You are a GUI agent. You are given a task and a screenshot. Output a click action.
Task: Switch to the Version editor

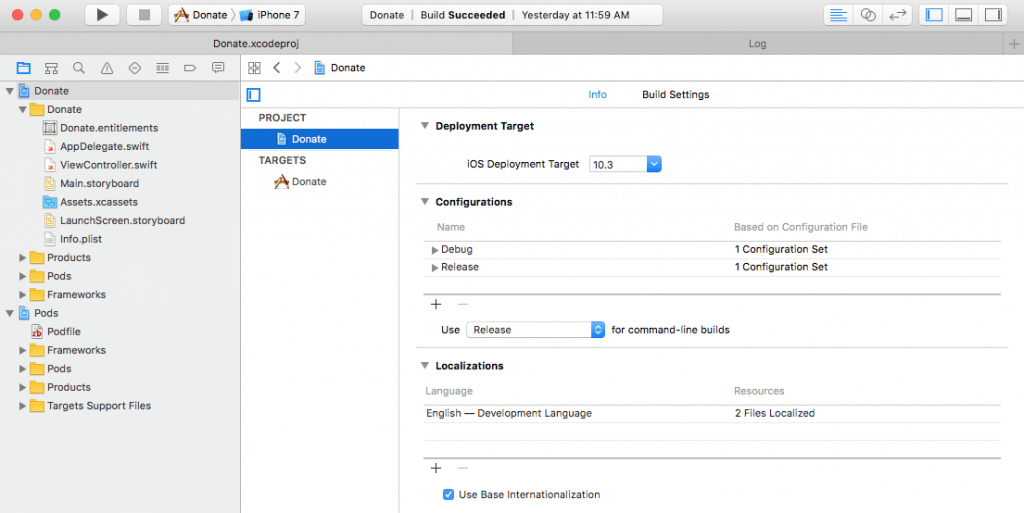pos(897,15)
